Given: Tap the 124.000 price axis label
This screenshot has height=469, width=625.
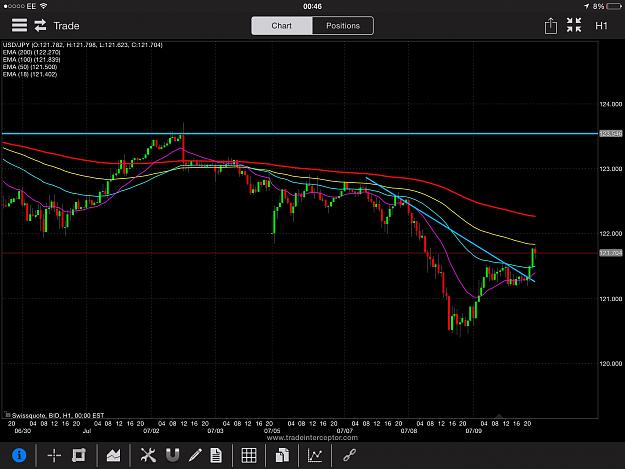Looking at the screenshot, I should pyautogui.click(x=611, y=104).
